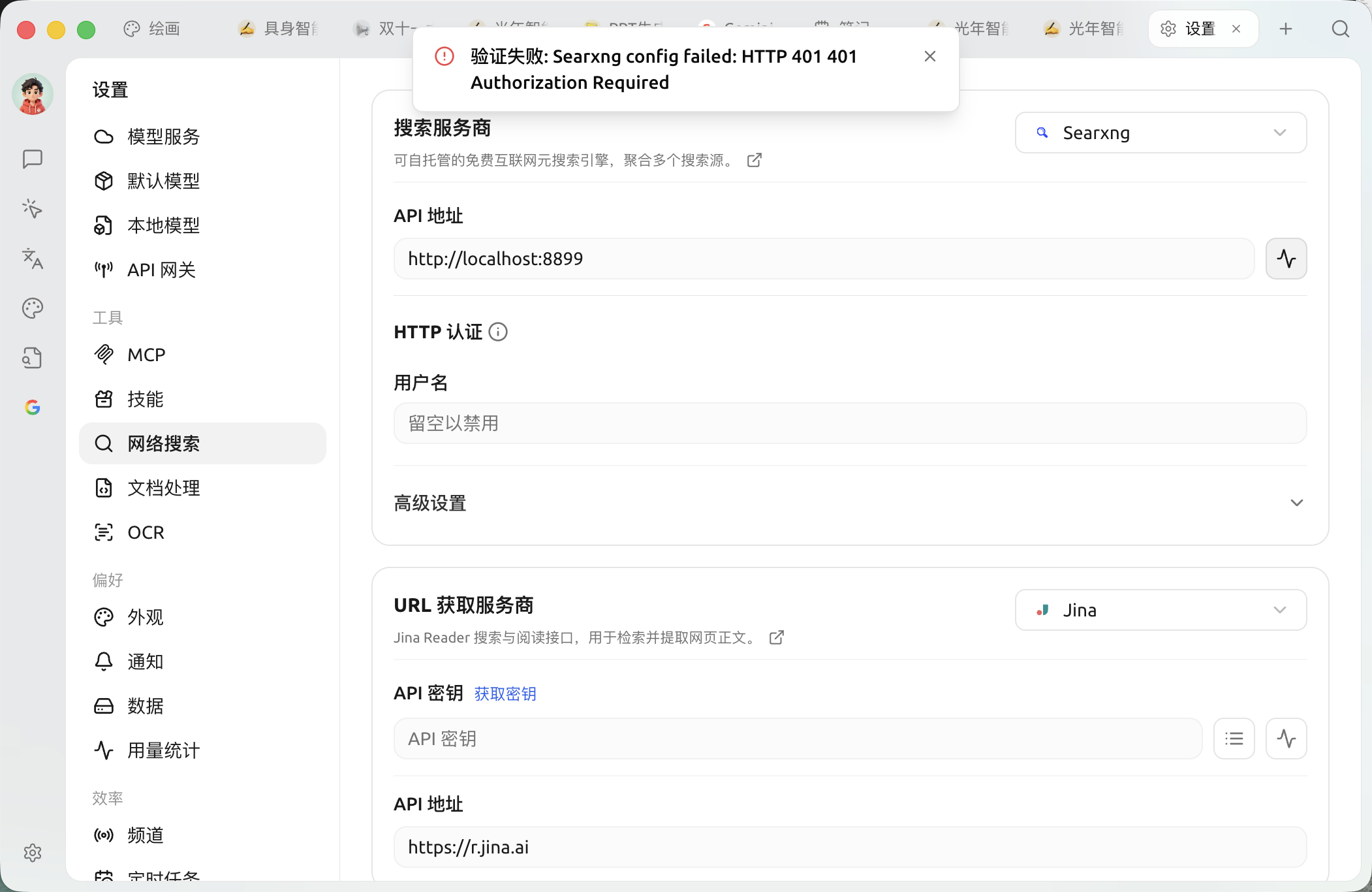Open external link beside Searxng description
Viewport: 1372px width, 892px height.
[x=755, y=160]
